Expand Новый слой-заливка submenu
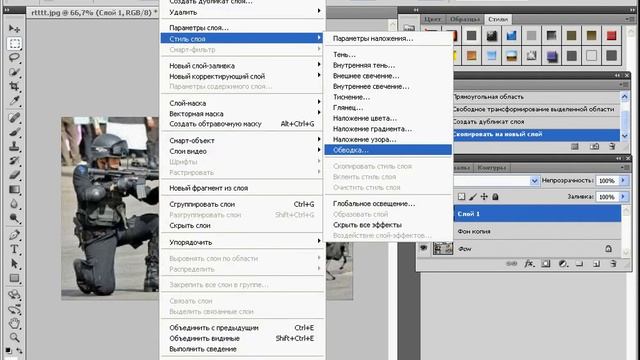This screenshot has height=360, width=640. pos(242,65)
